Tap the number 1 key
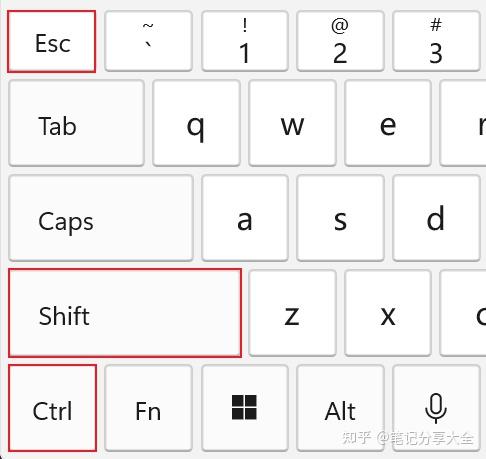Screen dimensions: 486x459 click(245, 41)
